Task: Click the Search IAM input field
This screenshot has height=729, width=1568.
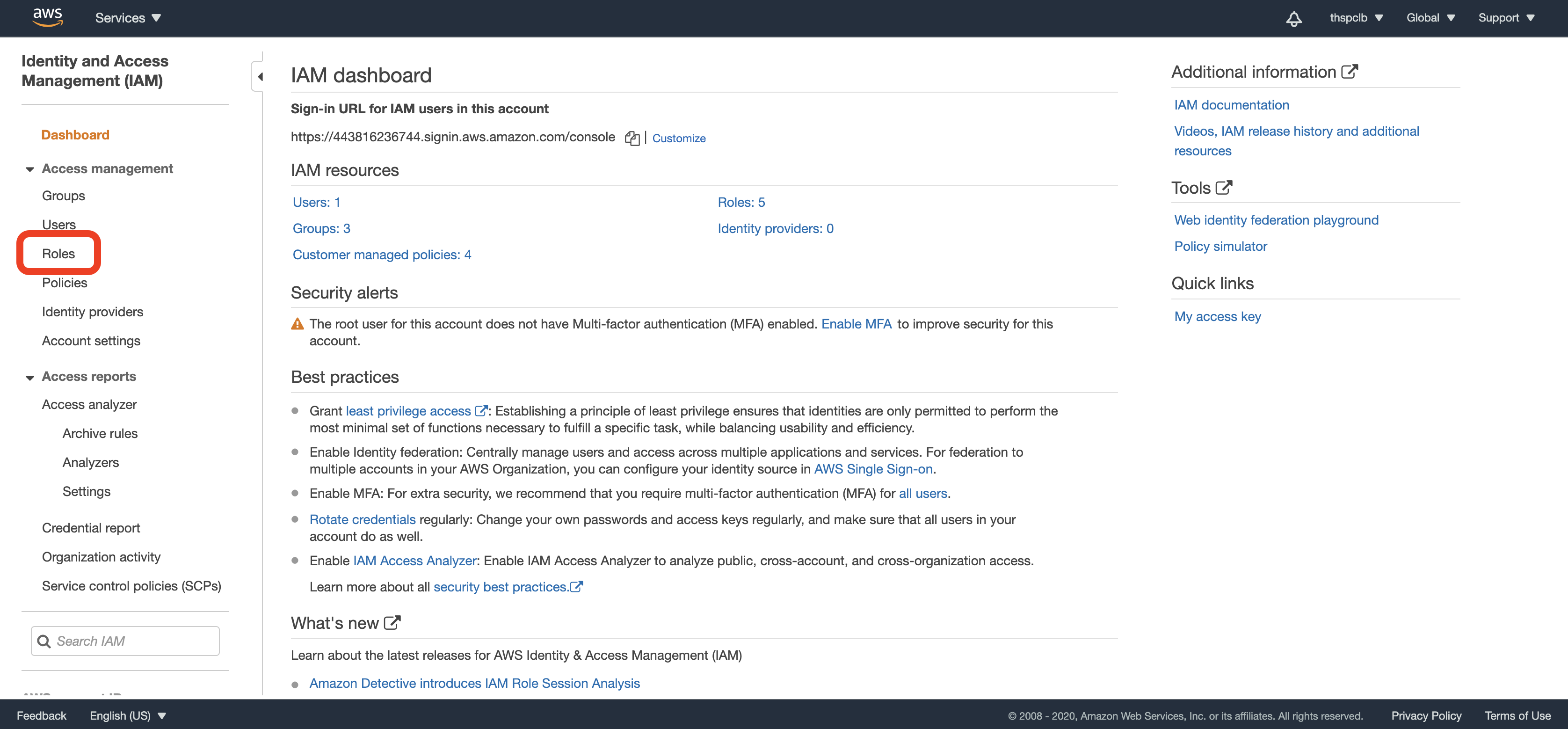Action: pyautogui.click(x=125, y=642)
